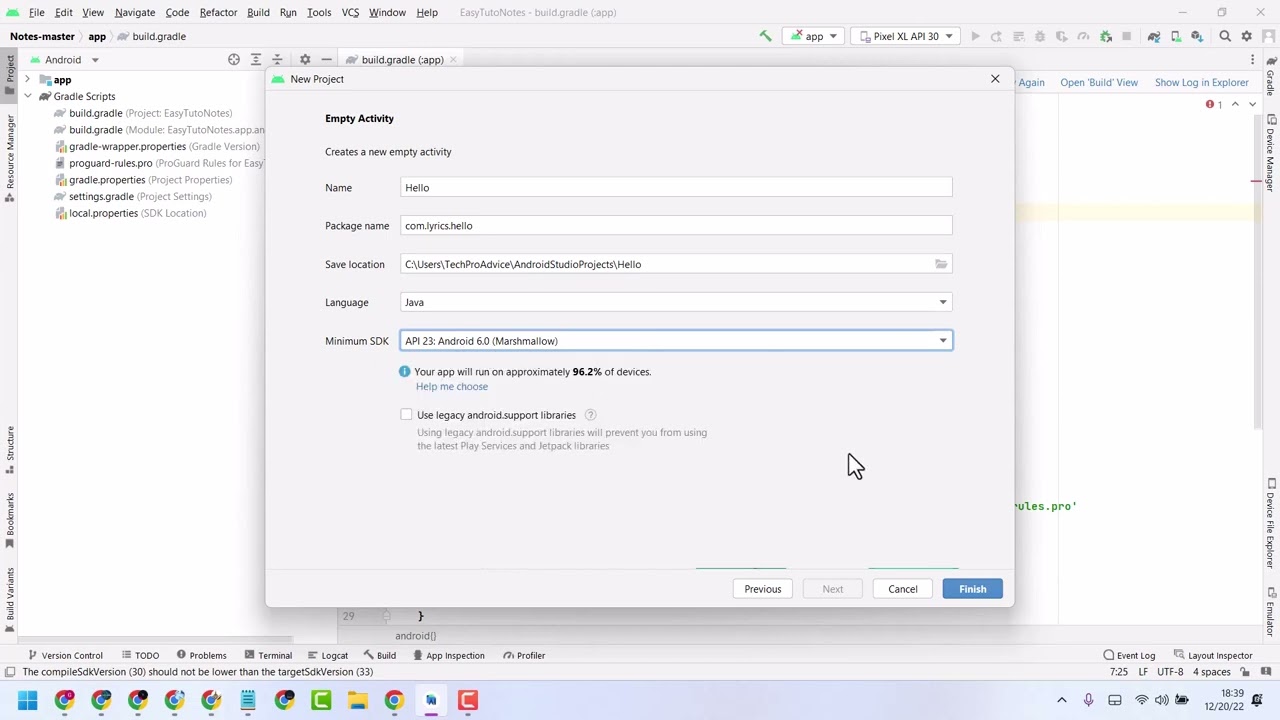The image size is (1280, 720).
Task: Open the Navigate menu
Action: (134, 12)
